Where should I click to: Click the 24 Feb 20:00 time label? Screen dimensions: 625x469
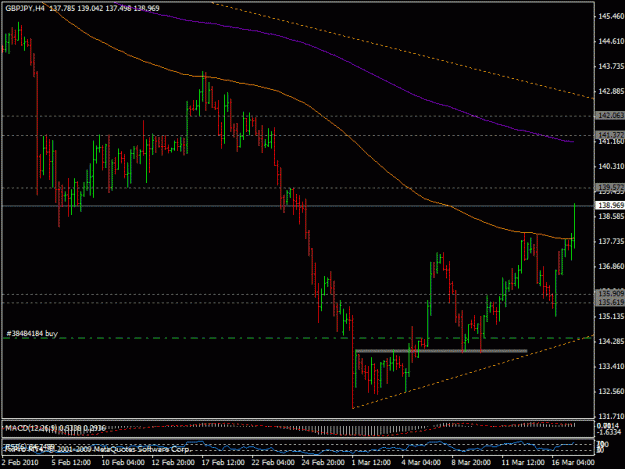point(323,462)
